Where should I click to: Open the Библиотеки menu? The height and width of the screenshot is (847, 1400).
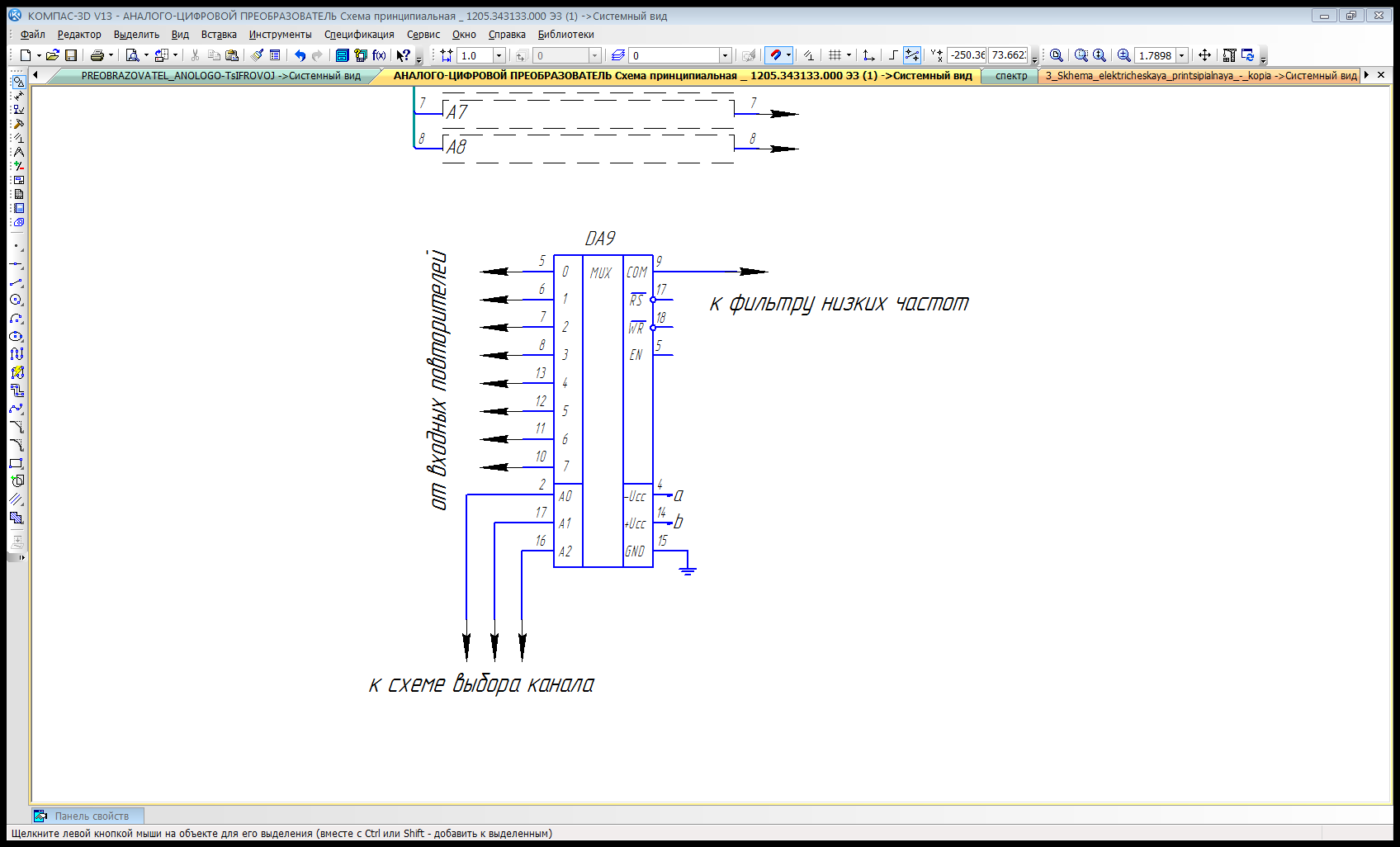pos(566,35)
